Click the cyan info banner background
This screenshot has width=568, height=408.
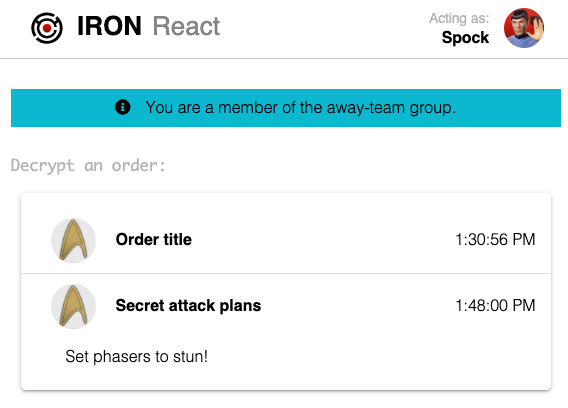286,108
